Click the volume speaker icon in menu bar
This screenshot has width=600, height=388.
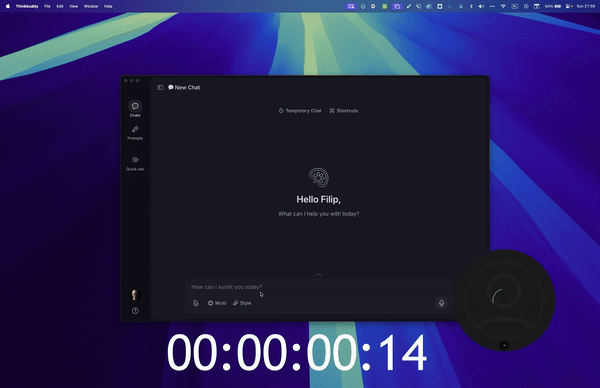(481, 6)
